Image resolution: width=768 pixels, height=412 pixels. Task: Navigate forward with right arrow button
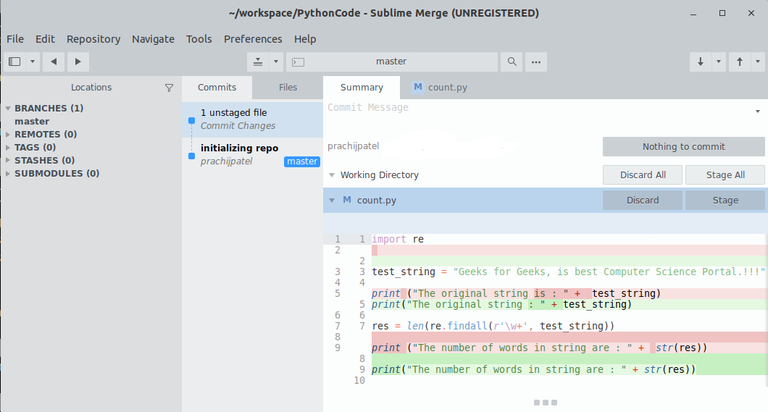[77, 62]
